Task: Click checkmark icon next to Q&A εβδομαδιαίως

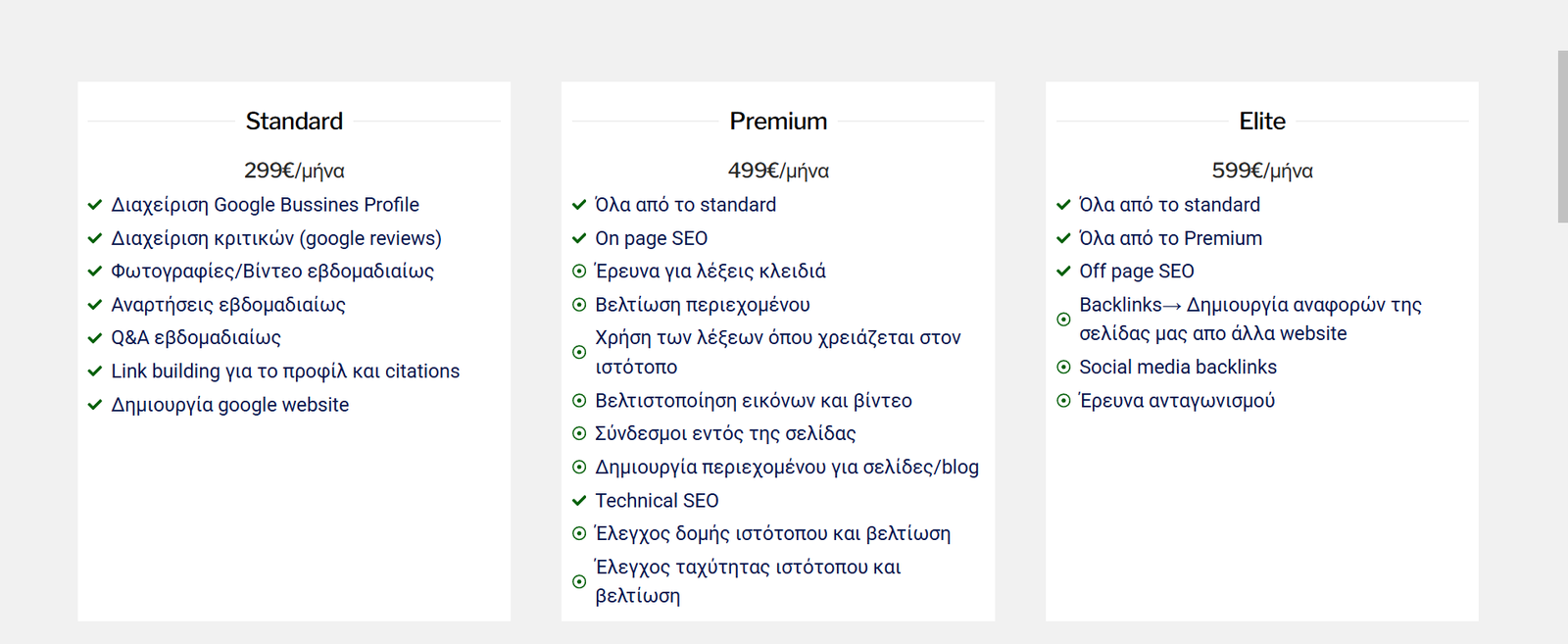Action: (x=95, y=338)
